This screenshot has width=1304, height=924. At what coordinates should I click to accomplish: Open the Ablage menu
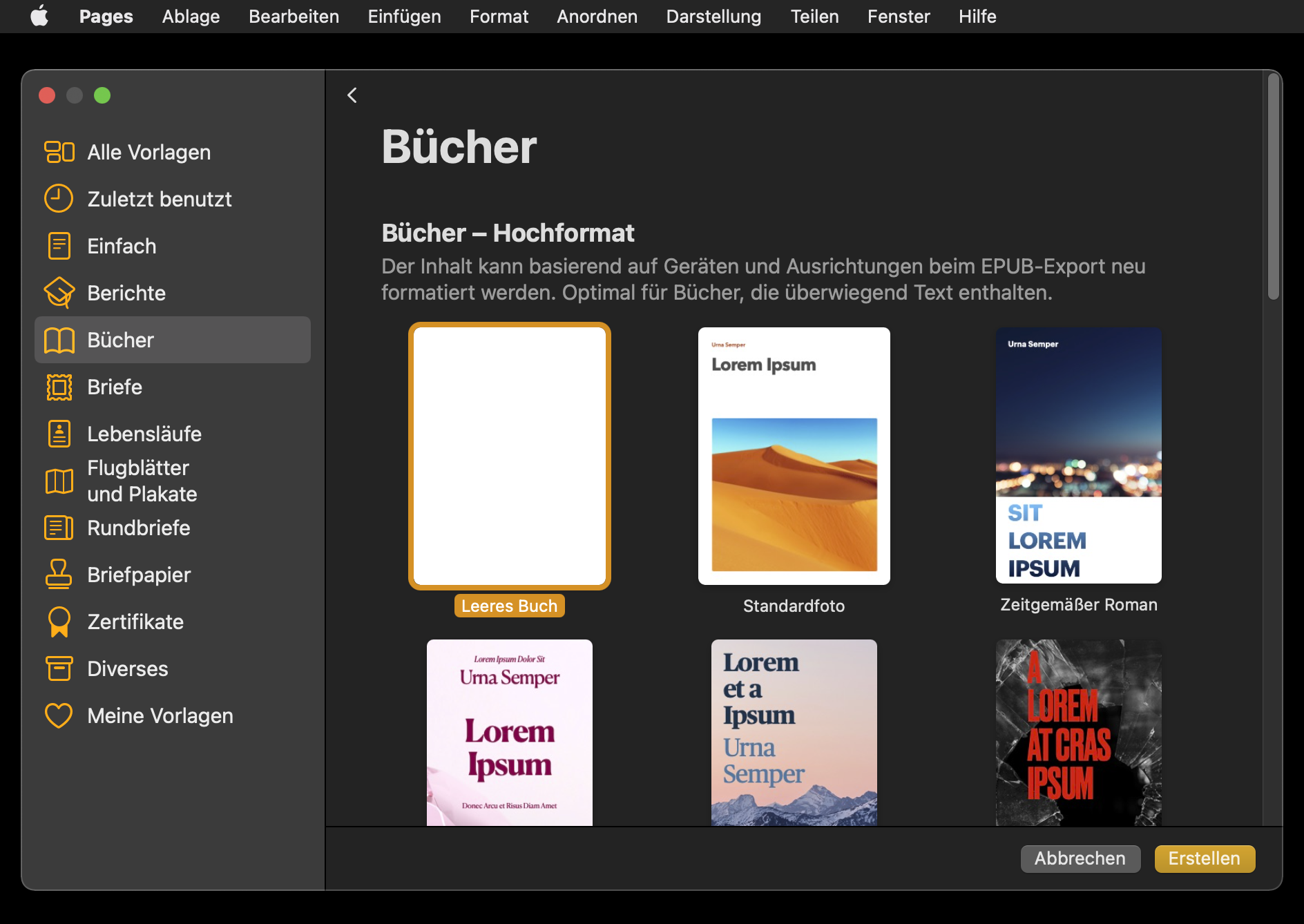click(x=191, y=16)
